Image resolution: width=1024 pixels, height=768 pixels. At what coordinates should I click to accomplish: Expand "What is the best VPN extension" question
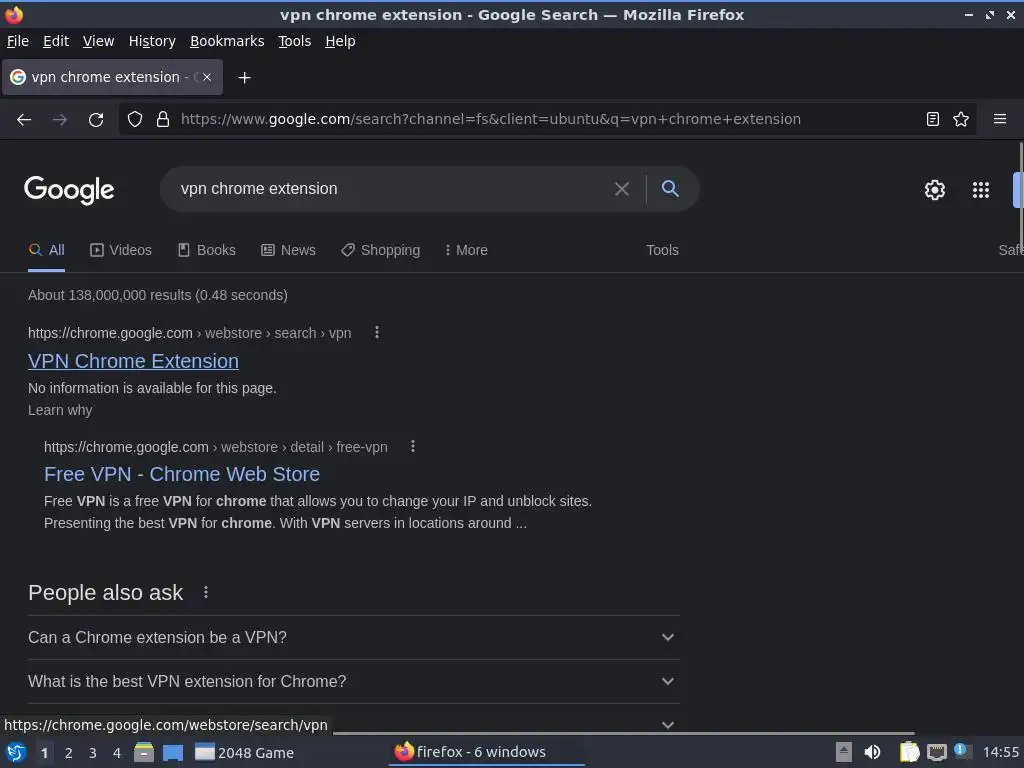pos(353,681)
